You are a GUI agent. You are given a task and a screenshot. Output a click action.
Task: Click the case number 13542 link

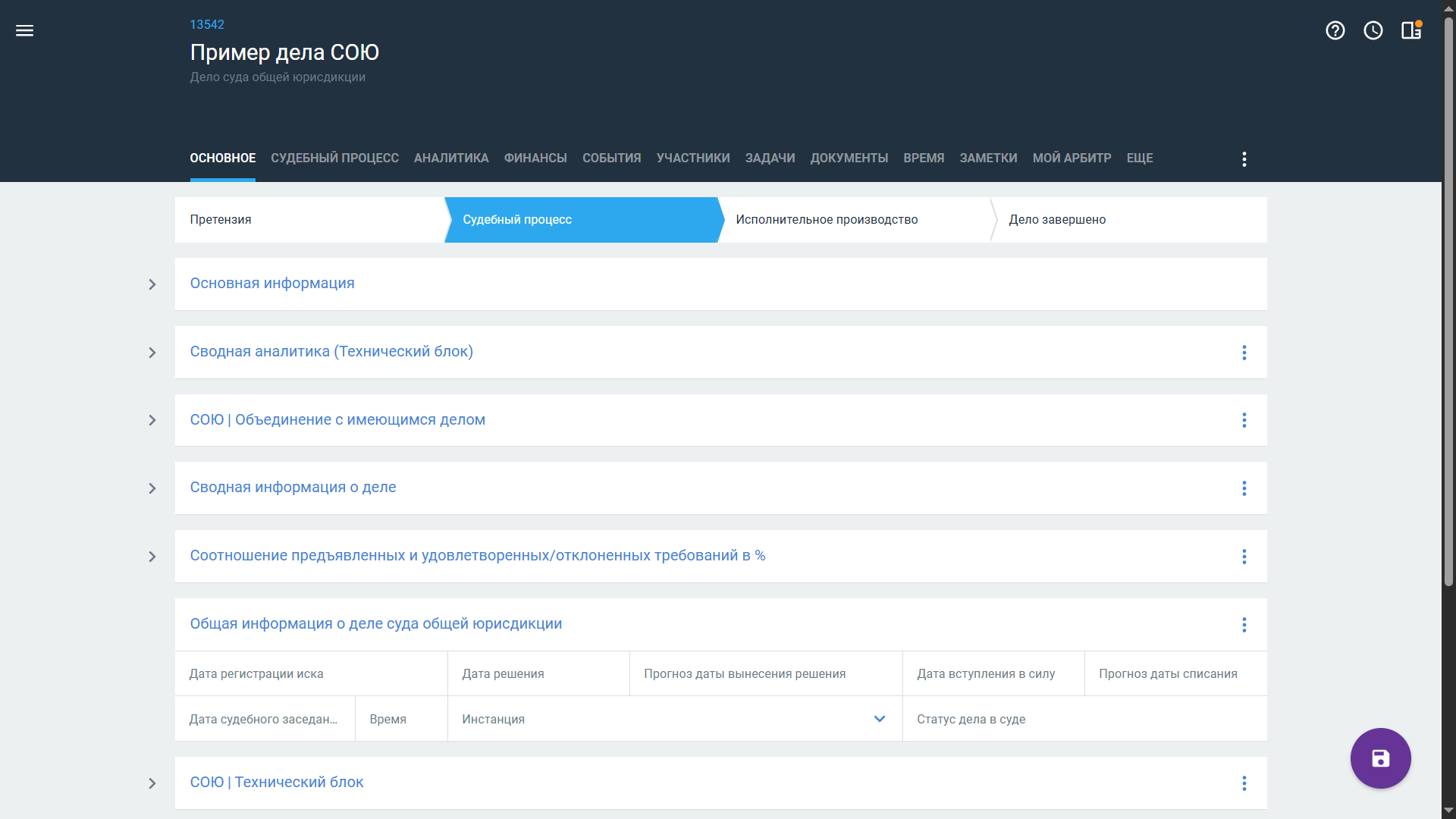pyautogui.click(x=207, y=24)
